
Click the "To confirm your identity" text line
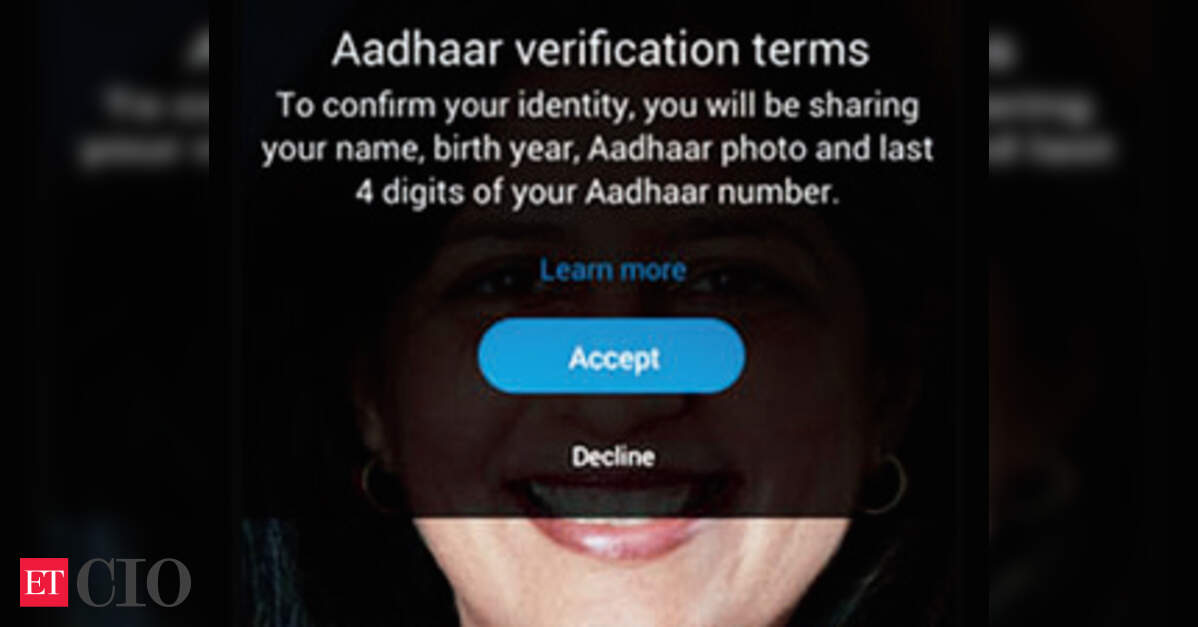pos(597,105)
